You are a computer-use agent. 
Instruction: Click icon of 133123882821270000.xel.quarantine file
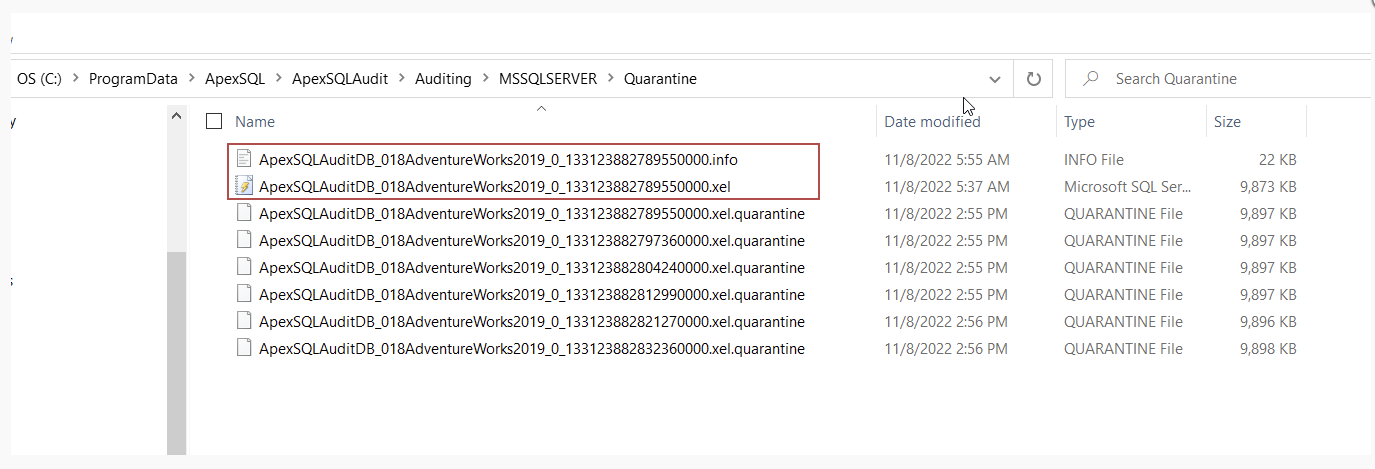[243, 321]
